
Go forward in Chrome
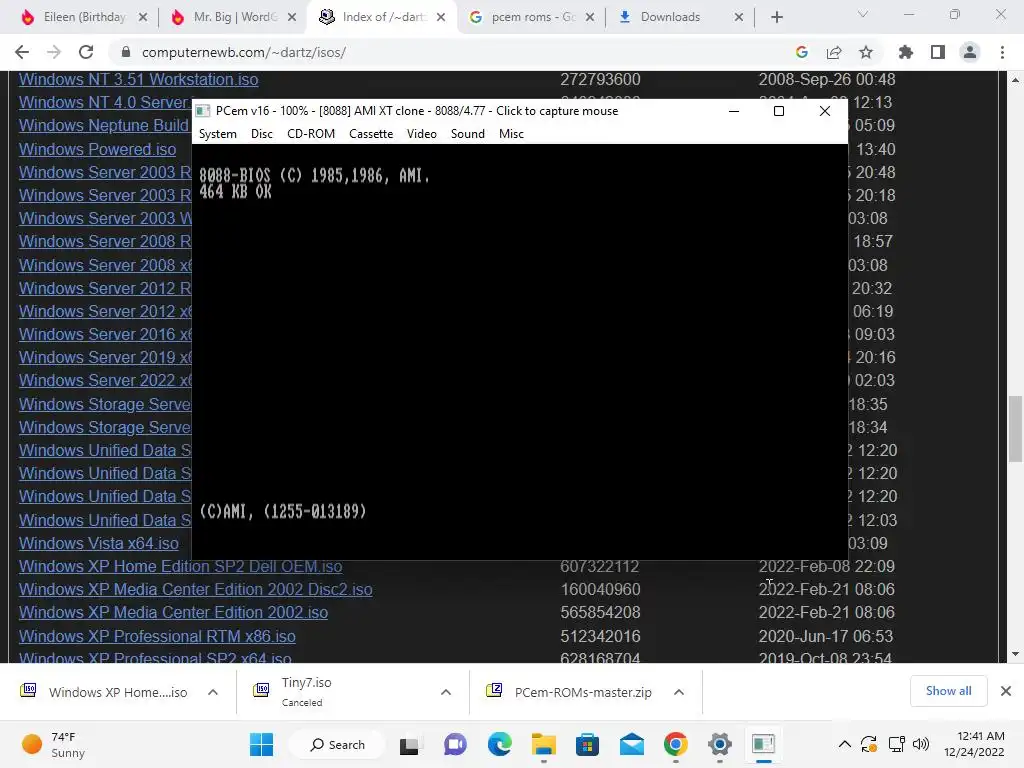[x=54, y=52]
